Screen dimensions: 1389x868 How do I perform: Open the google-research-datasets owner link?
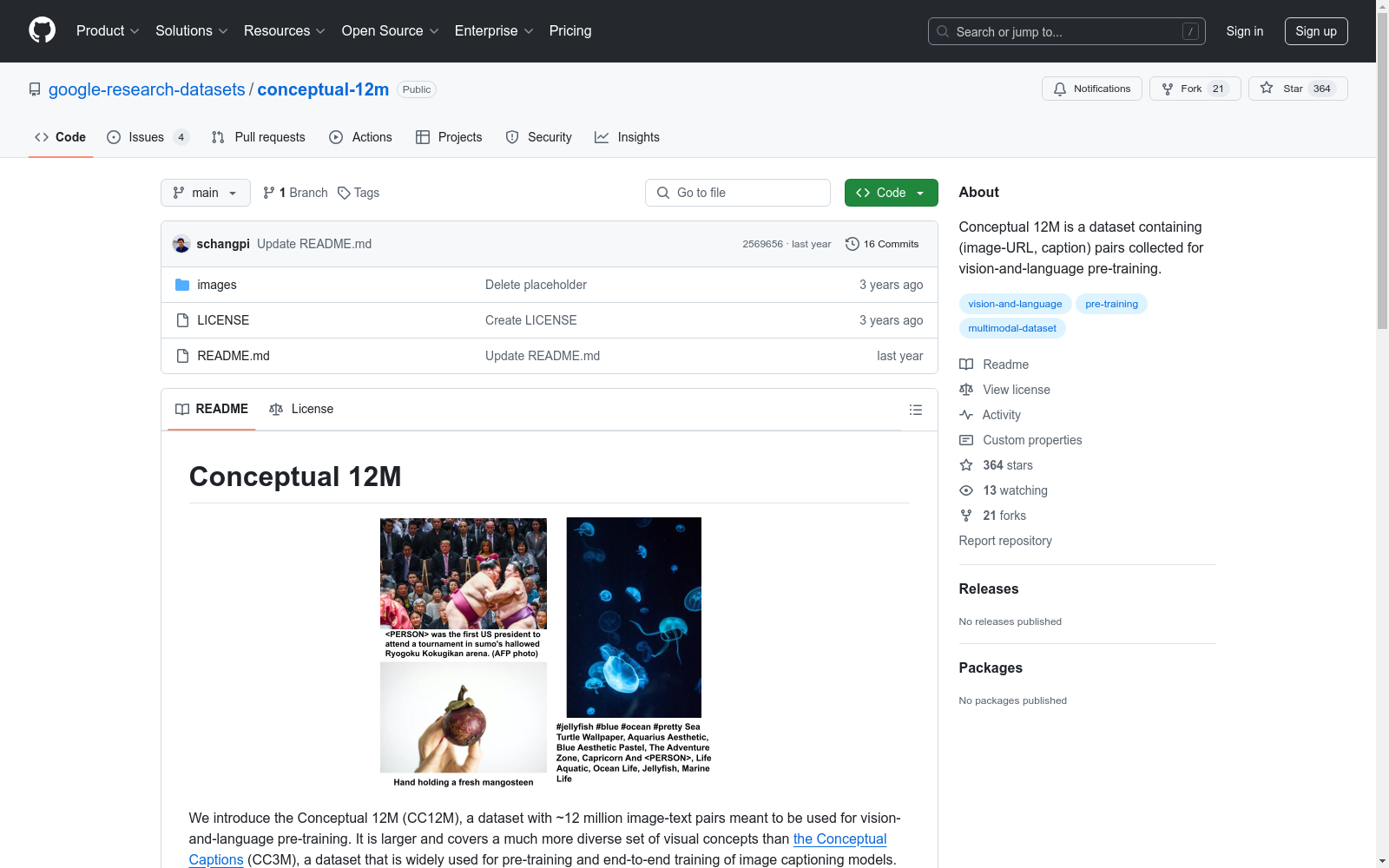147,89
